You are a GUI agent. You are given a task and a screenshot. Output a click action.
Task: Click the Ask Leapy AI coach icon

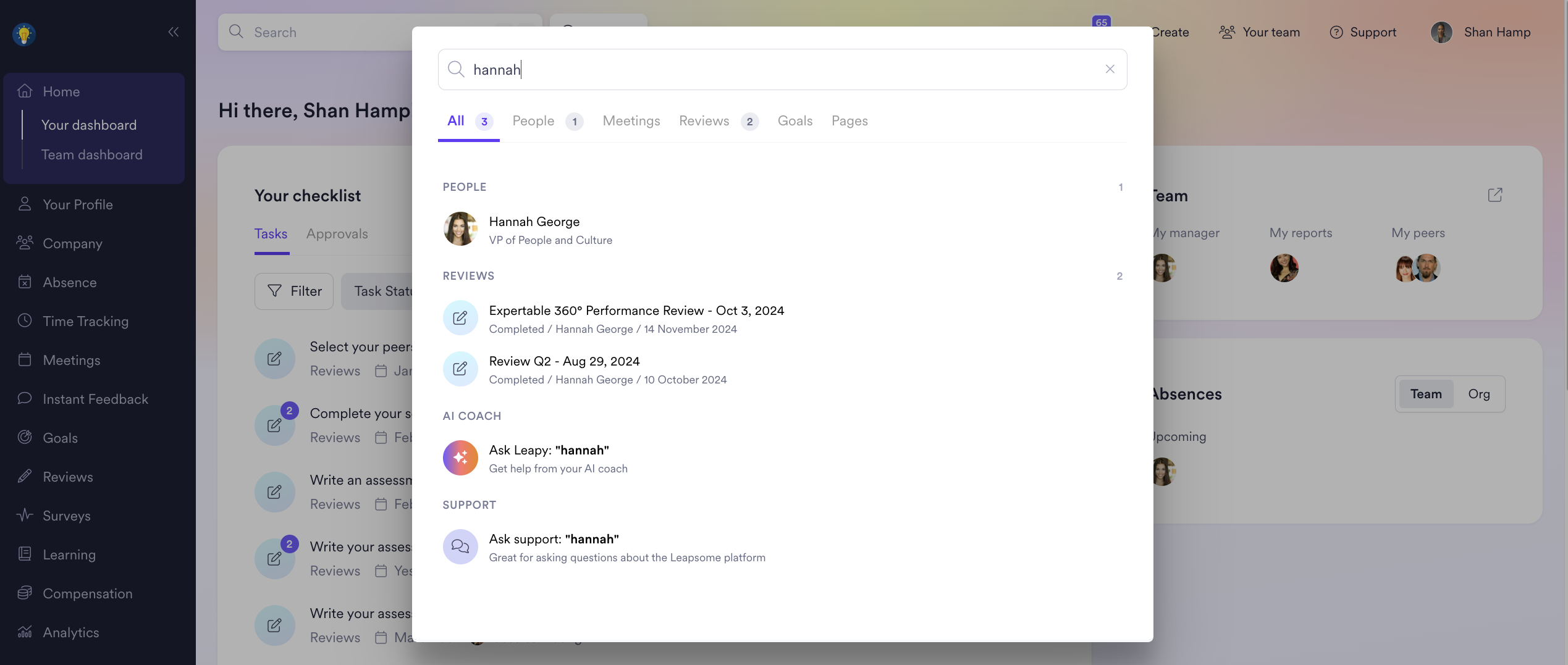tap(460, 458)
